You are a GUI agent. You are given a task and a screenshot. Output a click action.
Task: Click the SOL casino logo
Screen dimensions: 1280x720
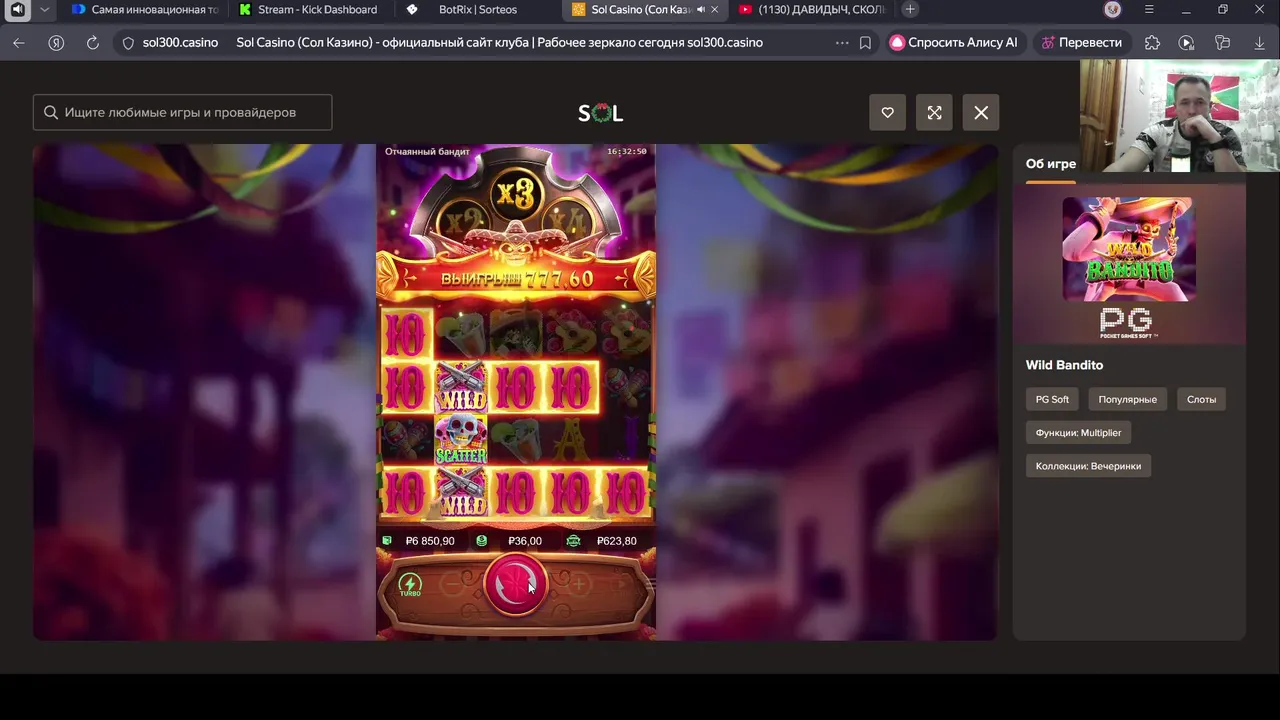[x=600, y=113]
